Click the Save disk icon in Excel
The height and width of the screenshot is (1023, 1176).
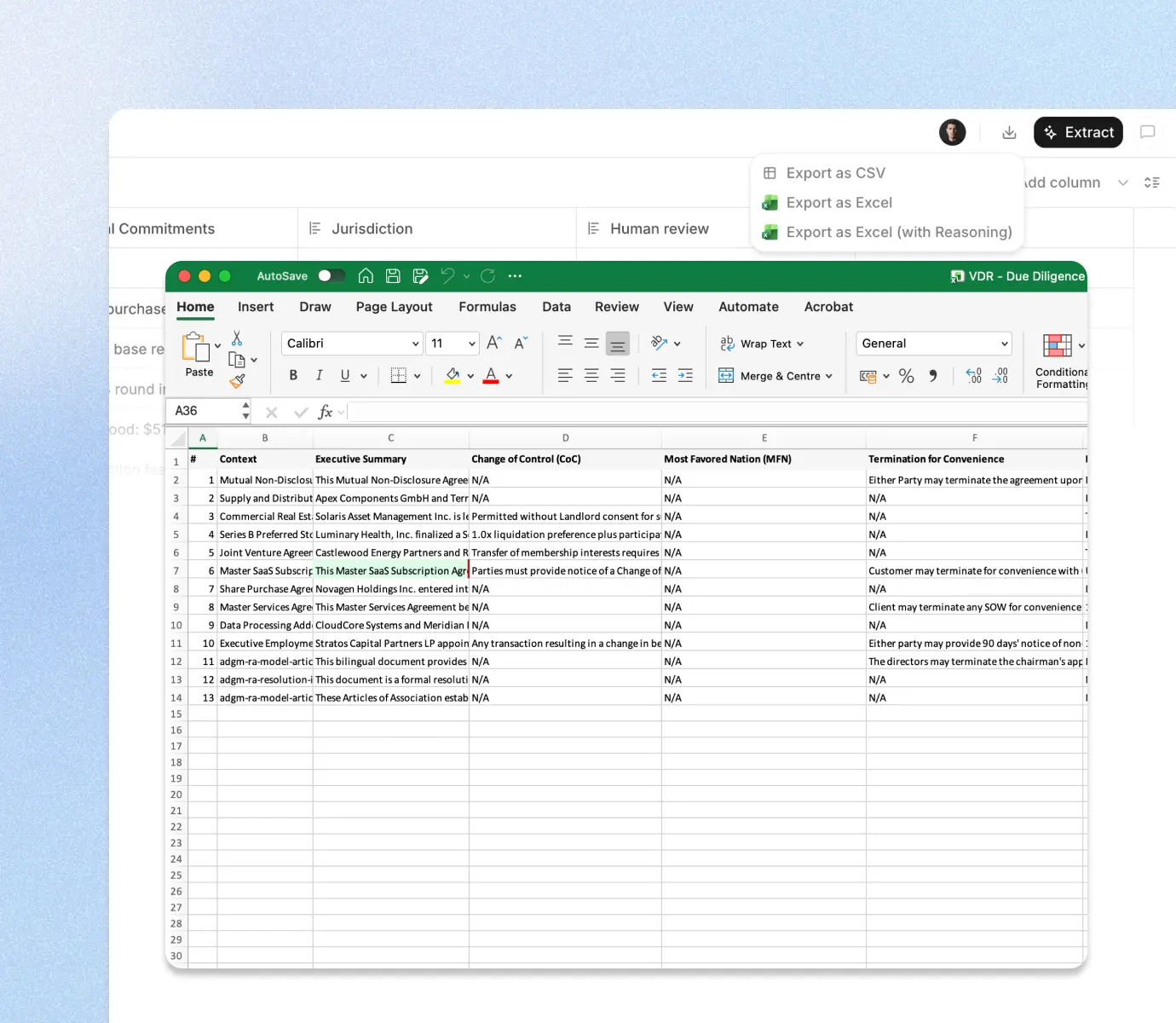pos(393,275)
